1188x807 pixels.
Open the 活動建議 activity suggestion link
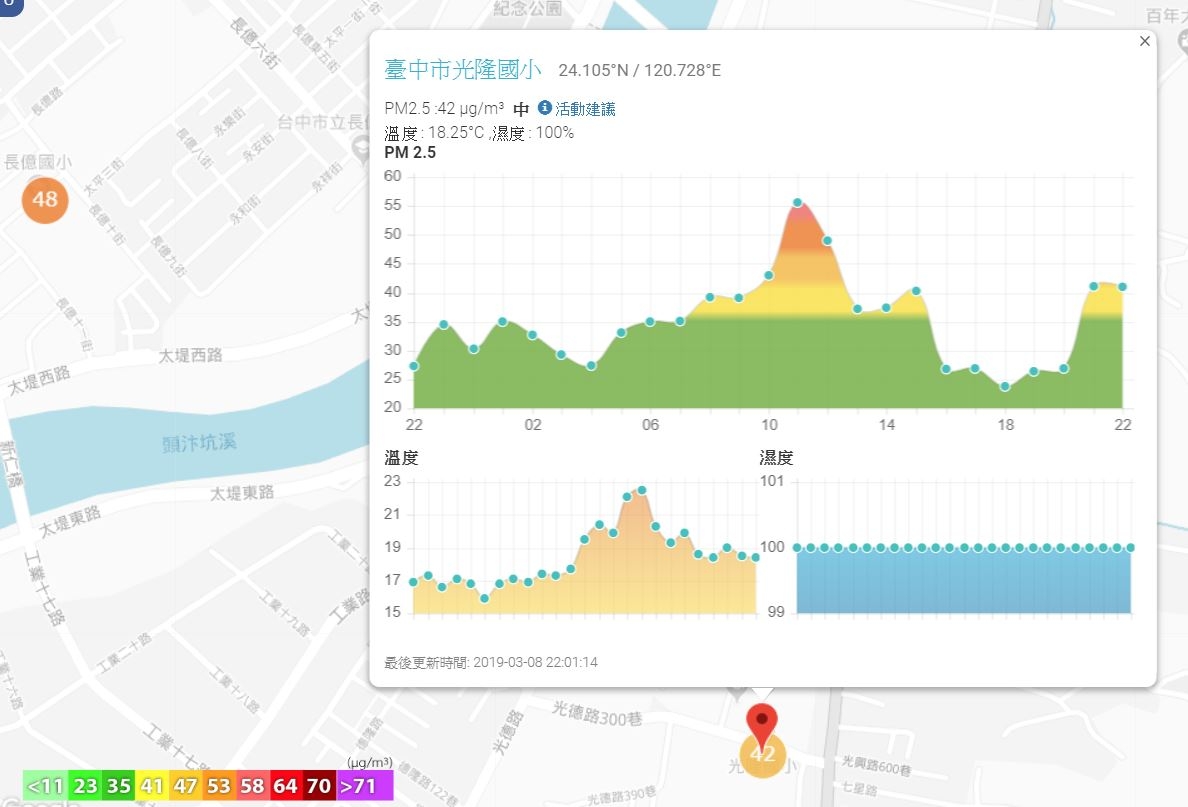coord(585,109)
